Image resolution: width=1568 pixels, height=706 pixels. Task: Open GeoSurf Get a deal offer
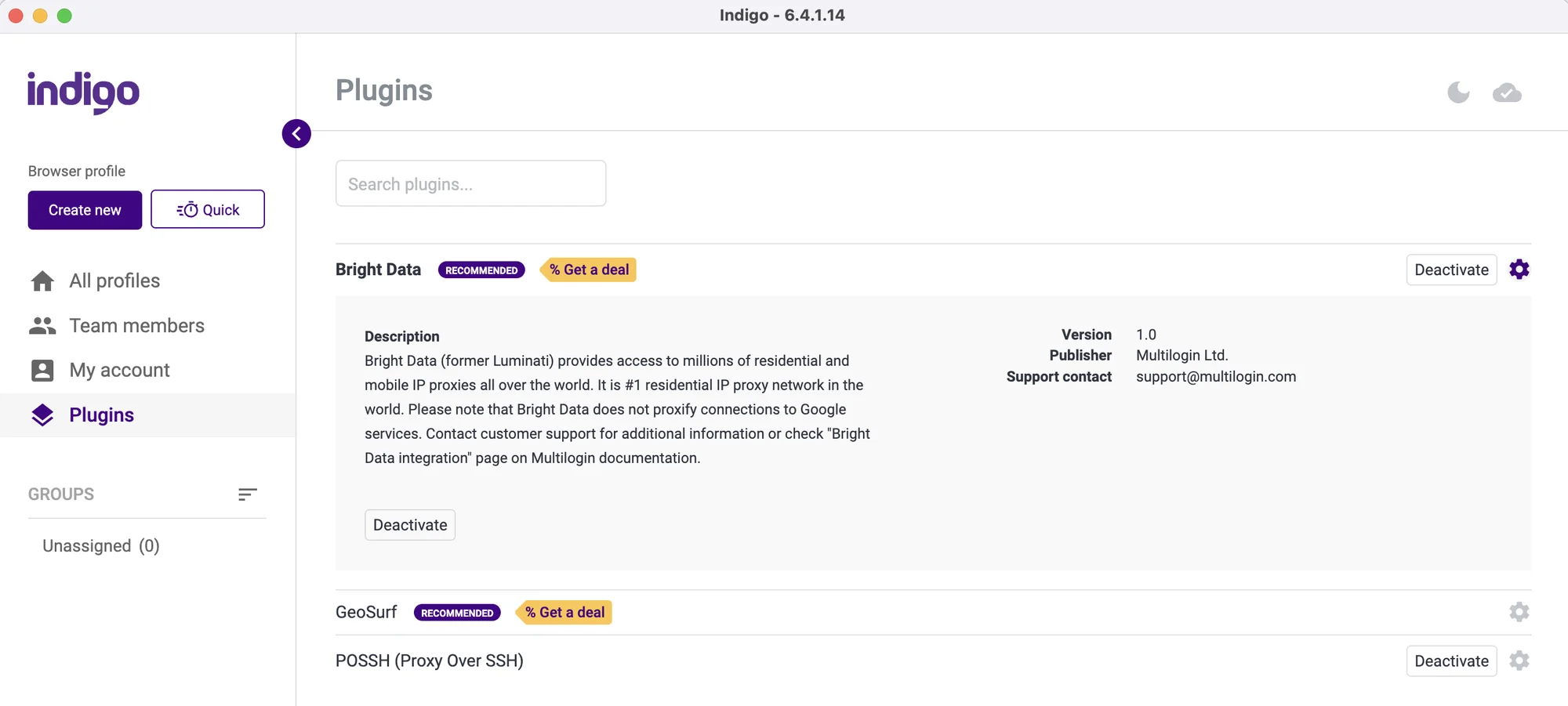pyautogui.click(x=564, y=612)
